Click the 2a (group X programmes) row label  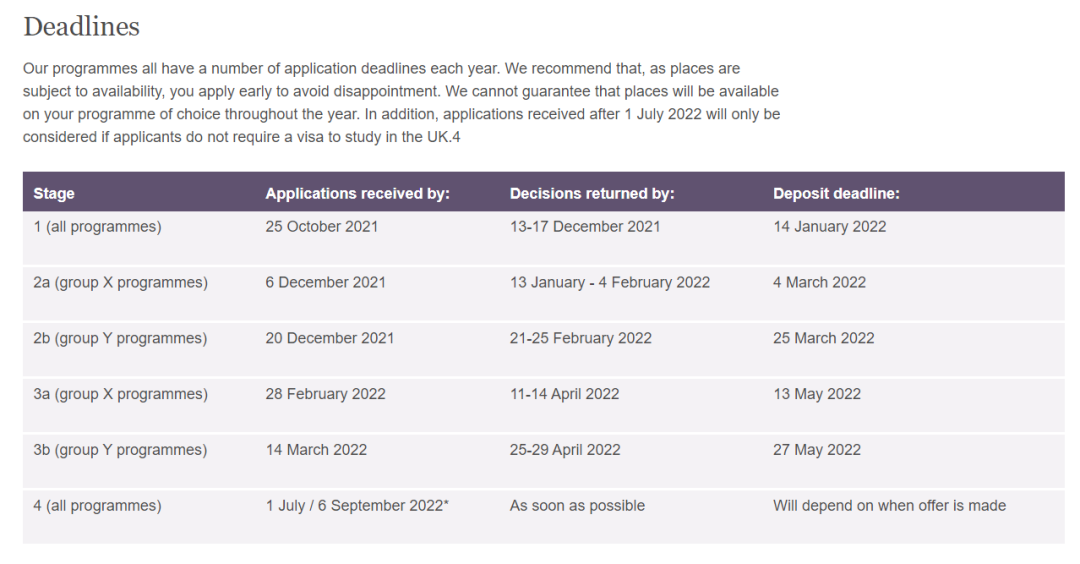tap(121, 282)
